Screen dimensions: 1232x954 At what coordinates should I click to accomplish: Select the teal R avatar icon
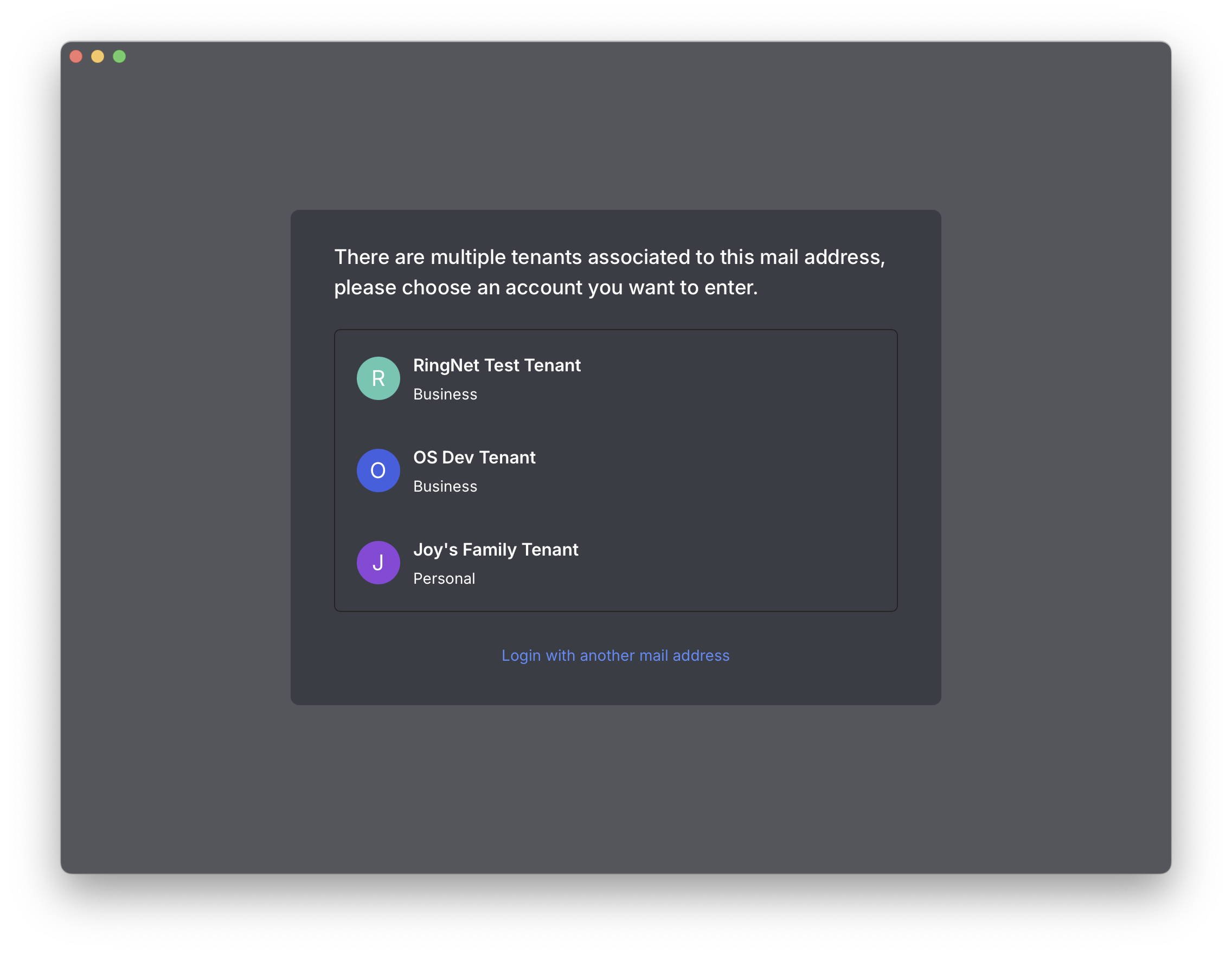(378, 378)
